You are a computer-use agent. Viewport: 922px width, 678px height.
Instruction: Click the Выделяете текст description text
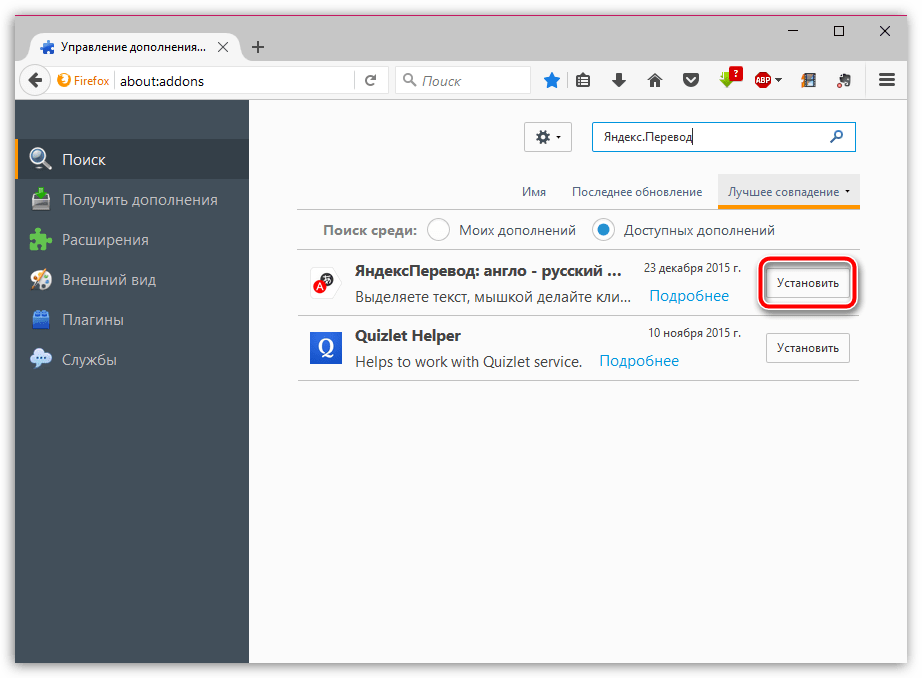[493, 297]
